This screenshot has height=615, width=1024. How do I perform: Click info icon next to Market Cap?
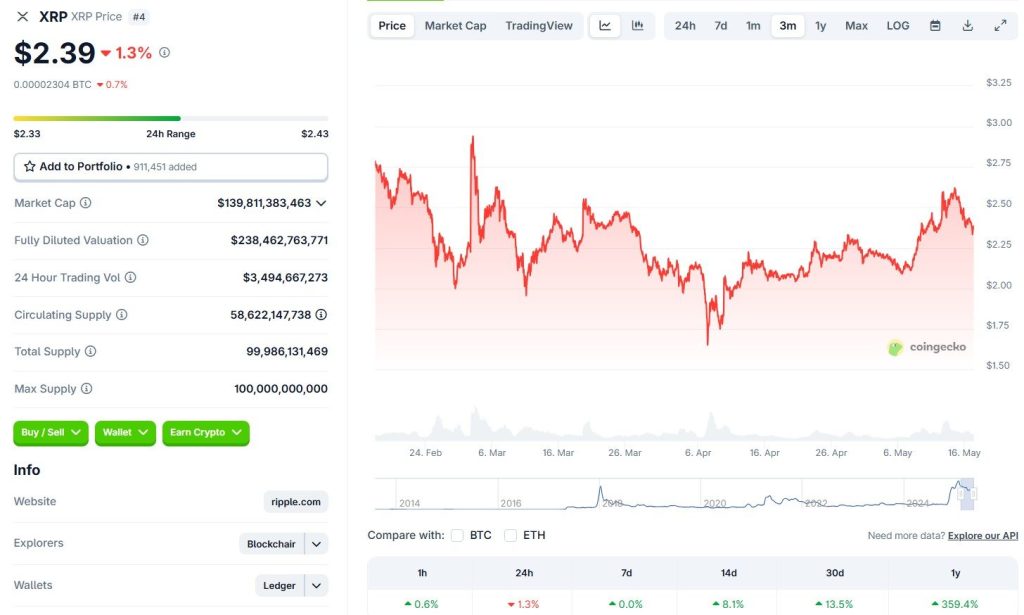click(x=86, y=203)
